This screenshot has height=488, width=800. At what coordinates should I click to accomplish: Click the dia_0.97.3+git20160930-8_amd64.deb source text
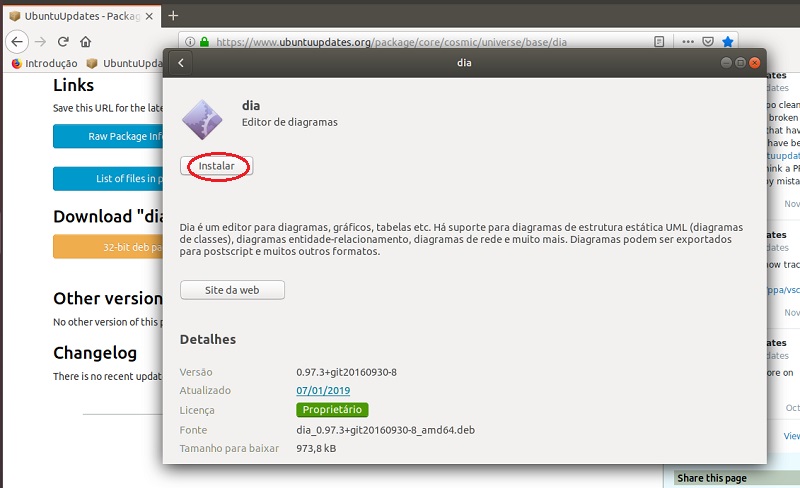tap(385, 430)
